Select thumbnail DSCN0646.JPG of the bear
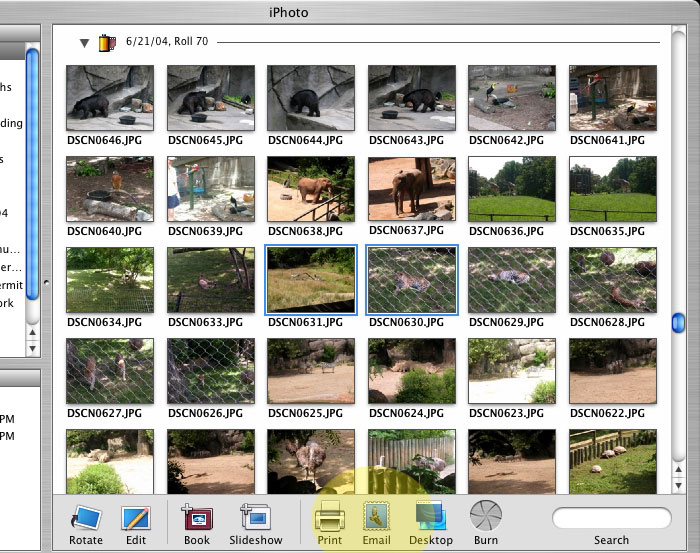 [110, 97]
